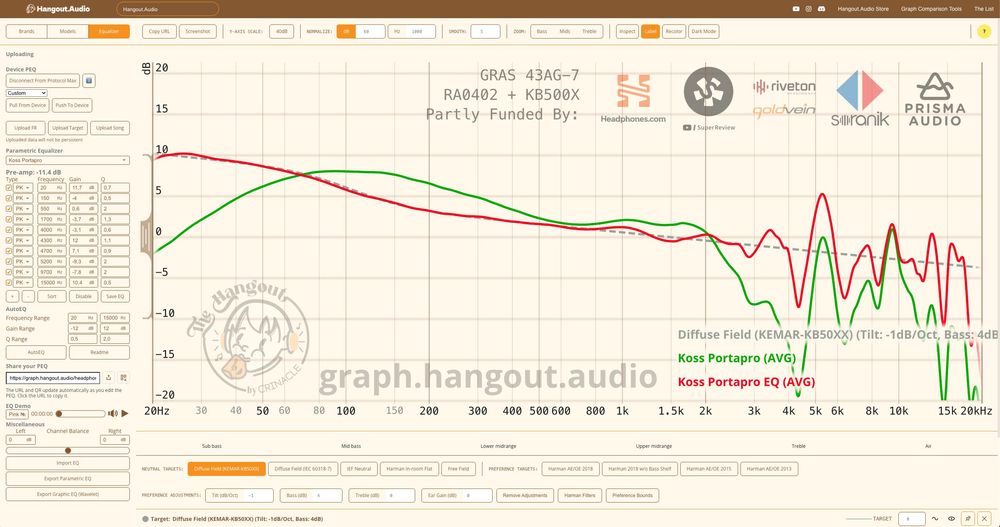Open The List menu item in the header
Image resolution: width=1000 pixels, height=527 pixels.
[983, 9]
